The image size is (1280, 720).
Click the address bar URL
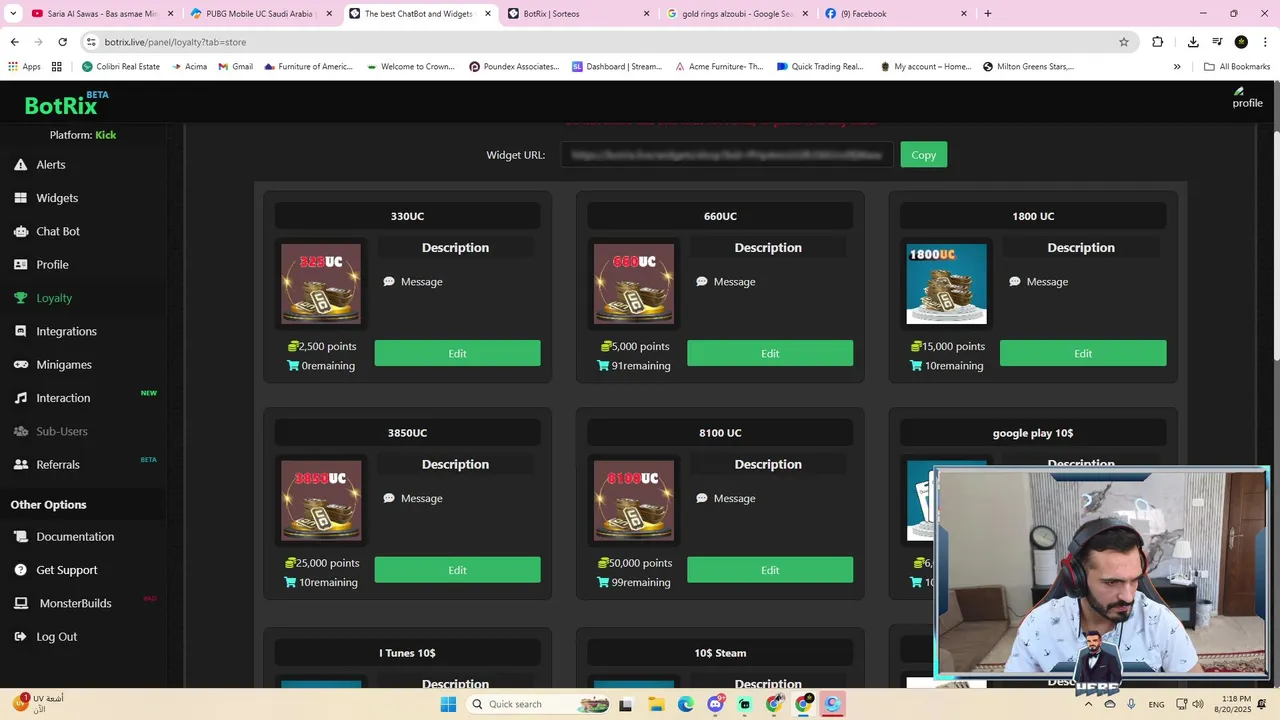click(175, 42)
